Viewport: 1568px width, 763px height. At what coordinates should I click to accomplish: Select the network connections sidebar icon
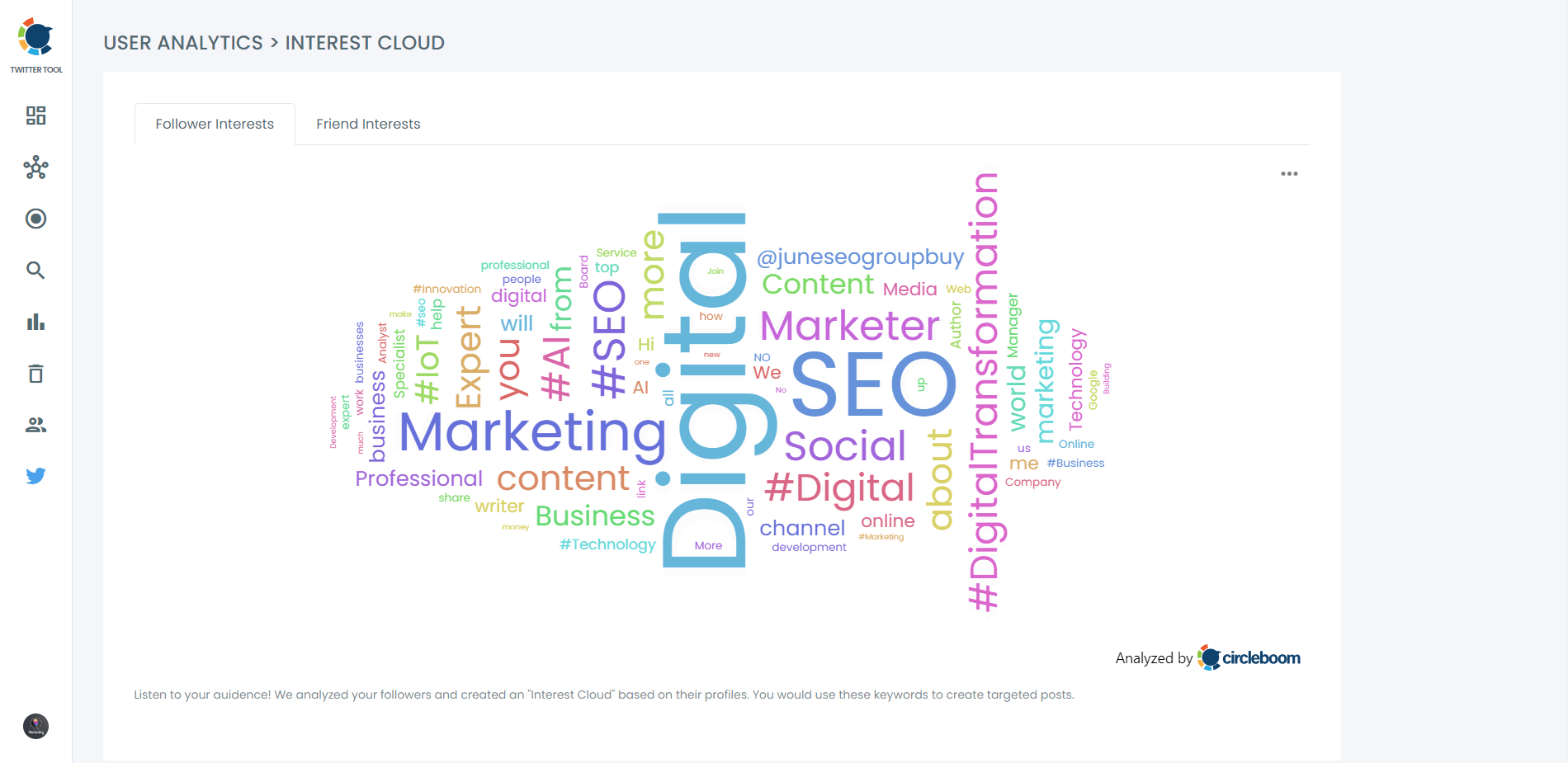tap(35, 167)
